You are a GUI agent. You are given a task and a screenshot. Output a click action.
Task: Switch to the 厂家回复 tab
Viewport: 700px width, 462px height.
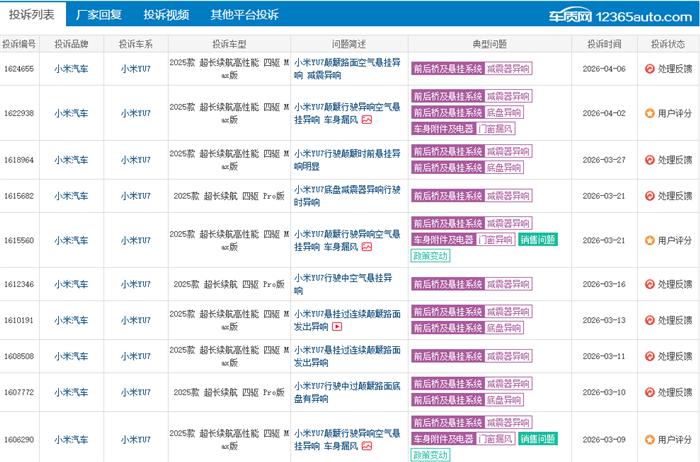pyautogui.click(x=99, y=15)
